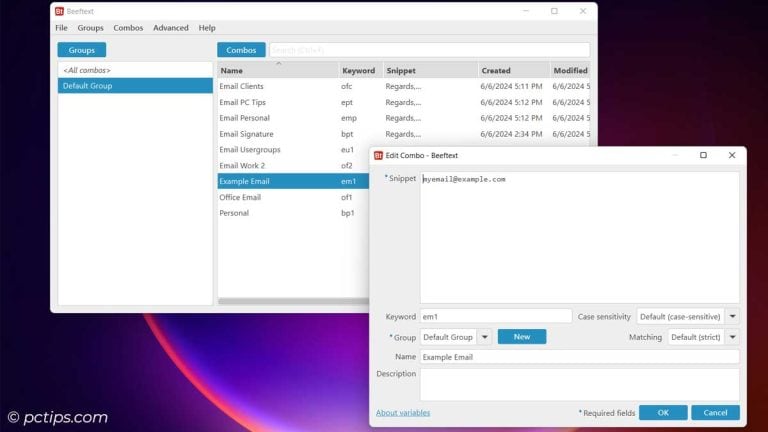Click the Beeftext icon in main title bar
Image resolution: width=768 pixels, height=432 pixels.
(59, 11)
